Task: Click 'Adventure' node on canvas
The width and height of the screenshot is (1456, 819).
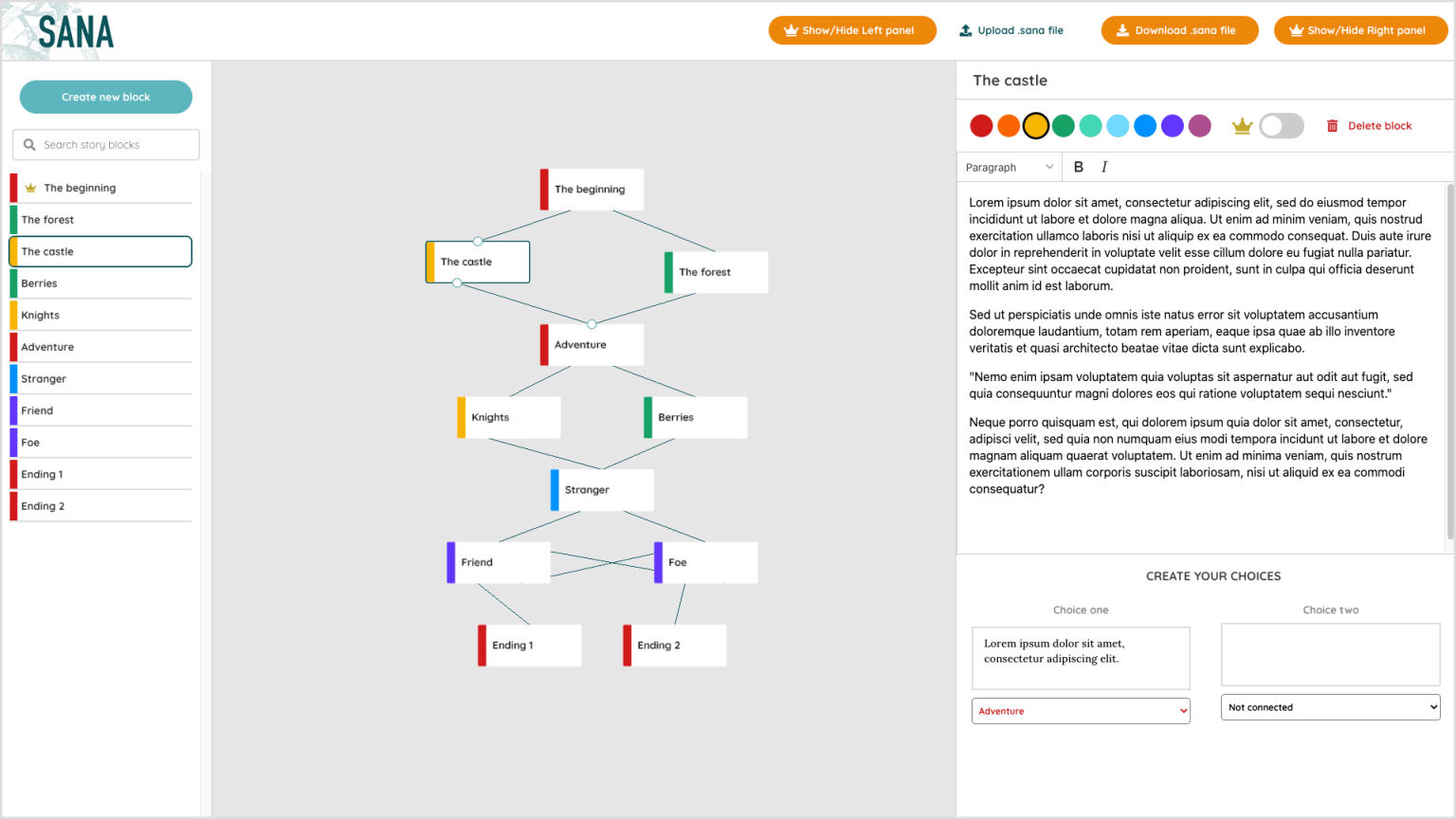Action: click(x=591, y=345)
